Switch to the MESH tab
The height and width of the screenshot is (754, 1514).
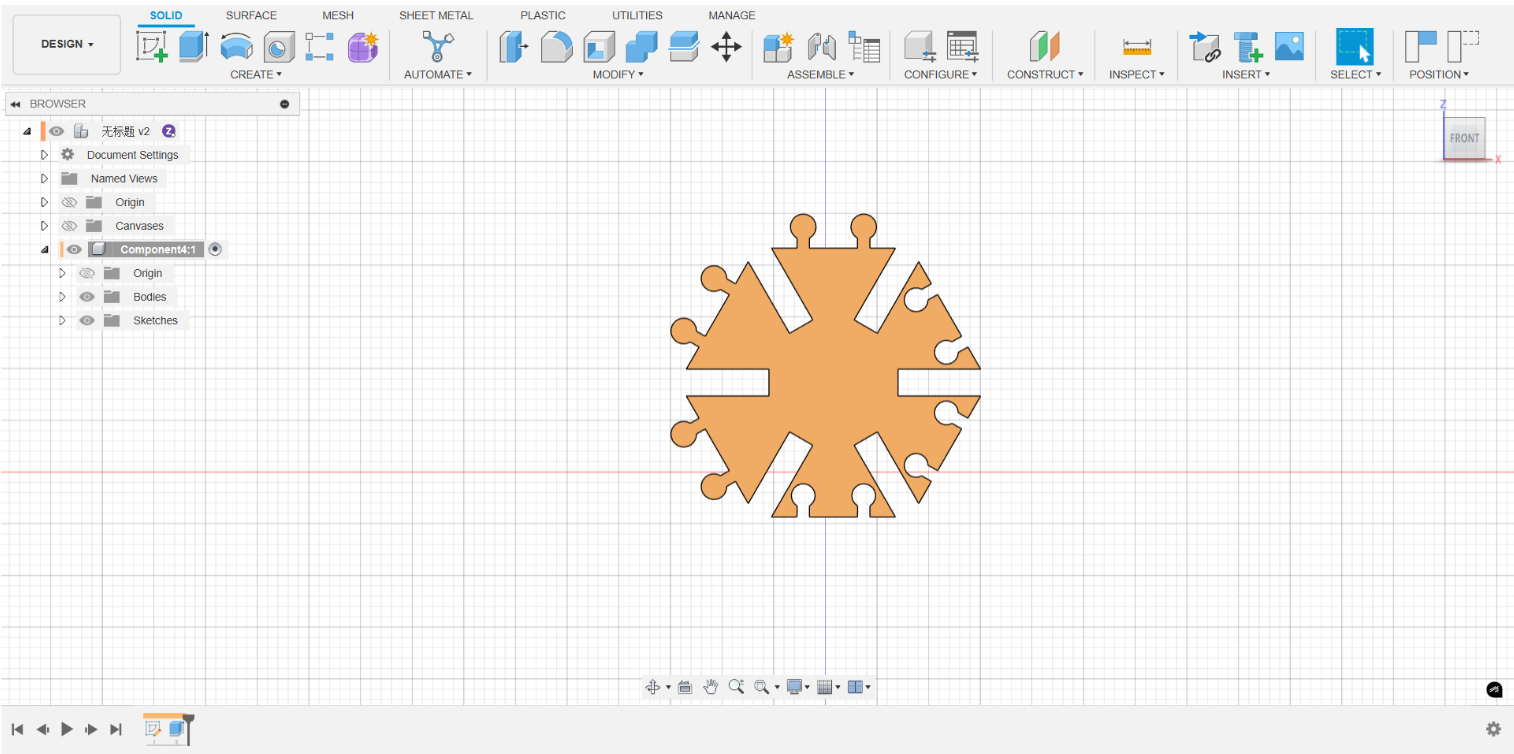[x=338, y=15]
